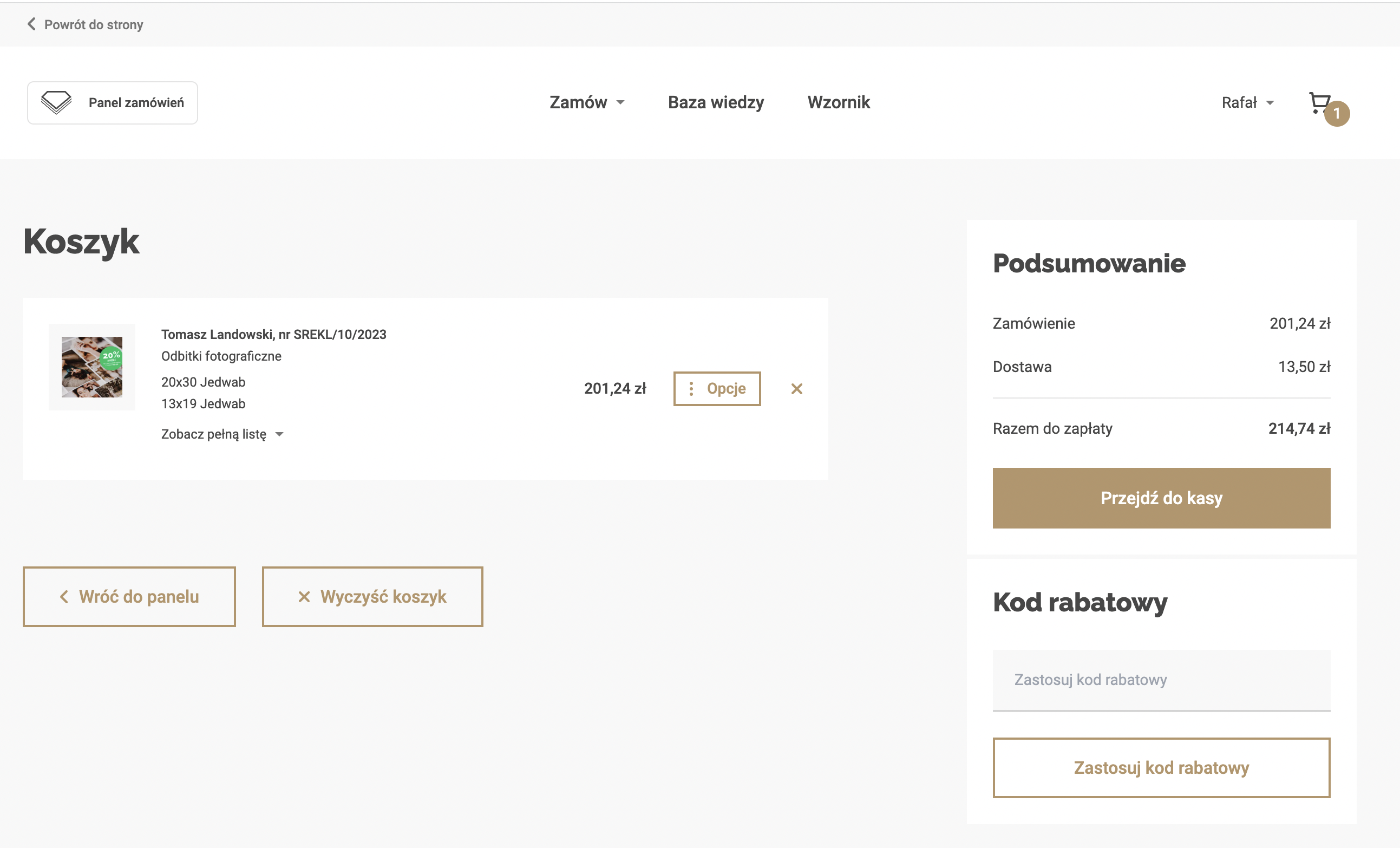Click Wróć do panelu button
1400x848 pixels.
click(x=129, y=596)
